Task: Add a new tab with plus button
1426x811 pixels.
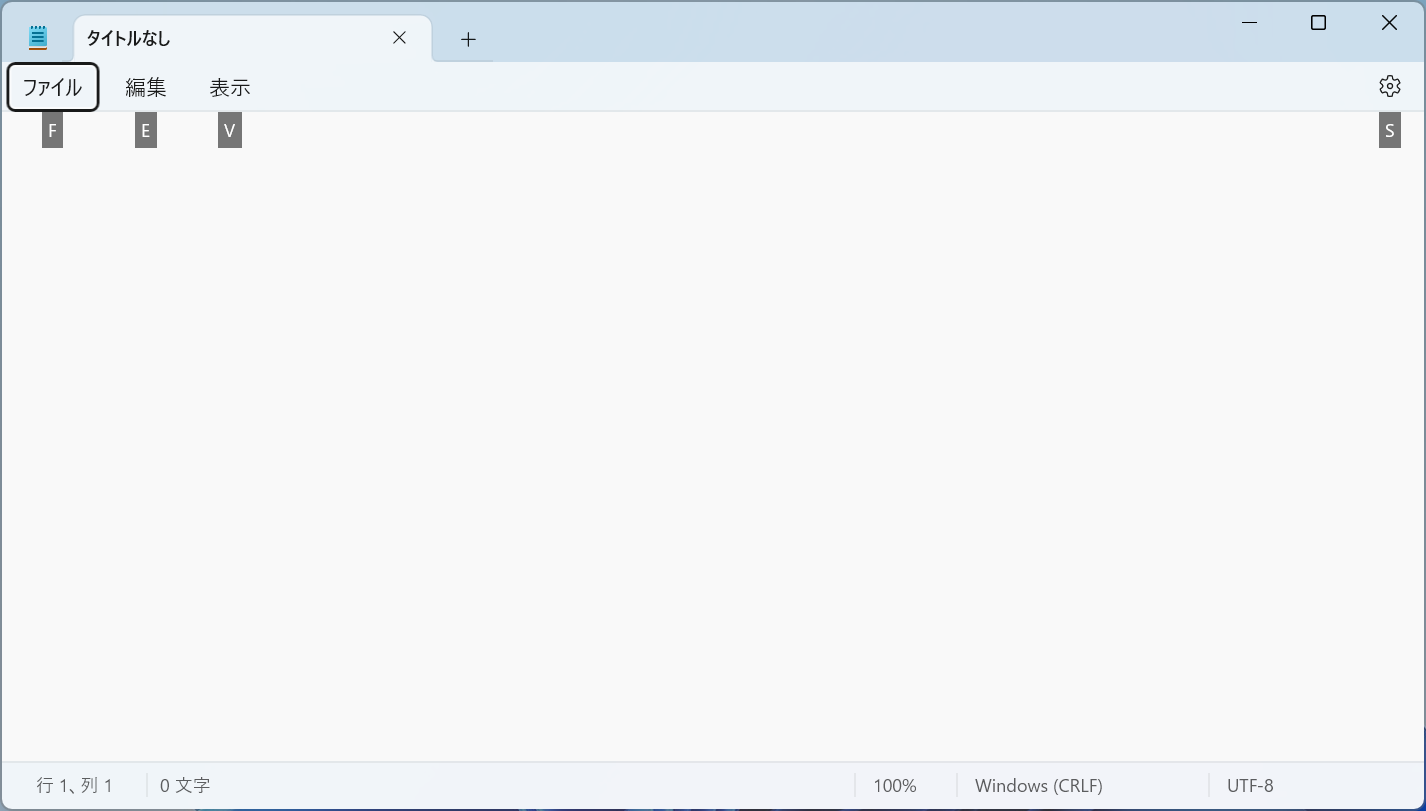Action: point(468,39)
